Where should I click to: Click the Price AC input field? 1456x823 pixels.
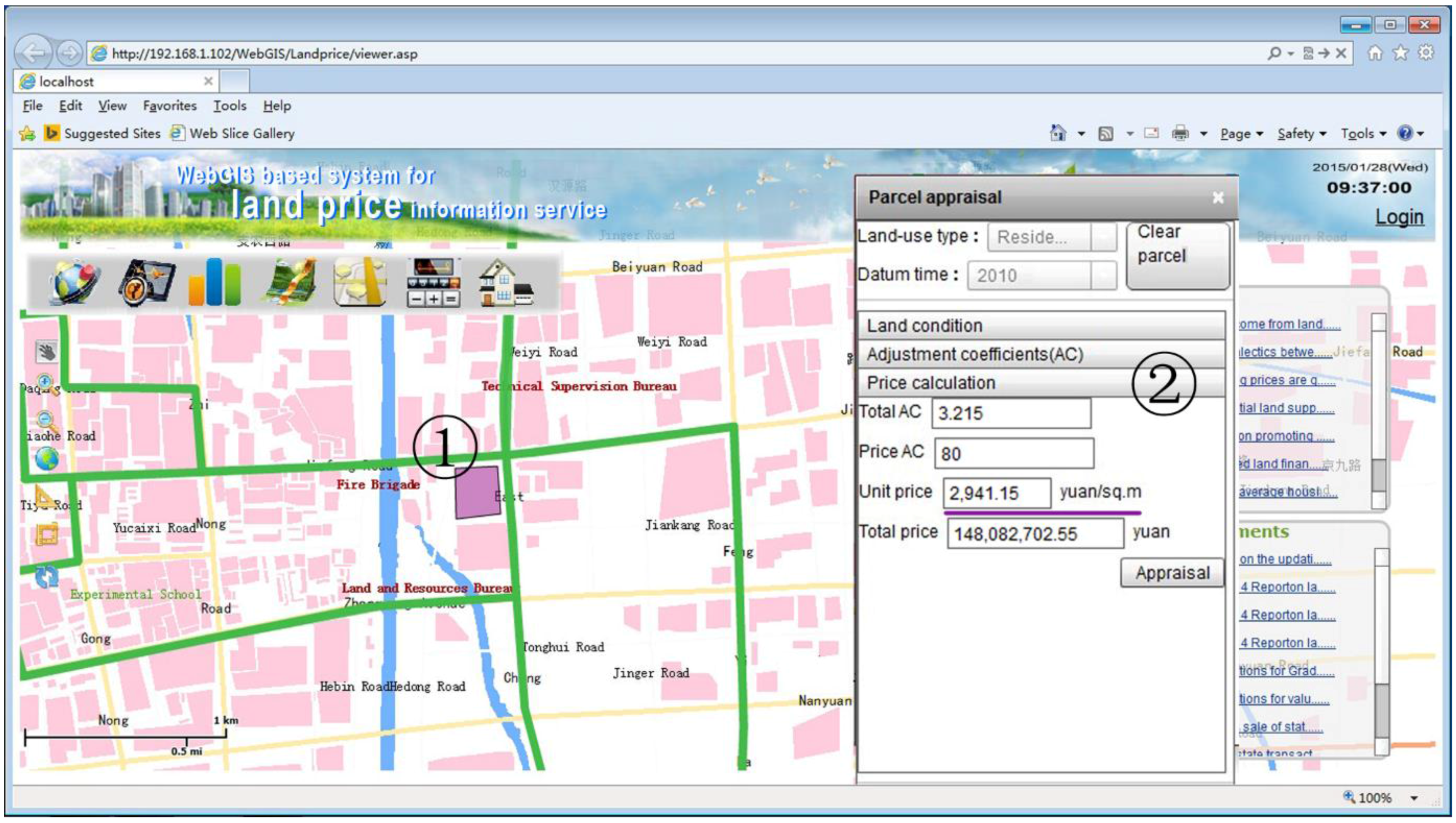tap(1014, 453)
